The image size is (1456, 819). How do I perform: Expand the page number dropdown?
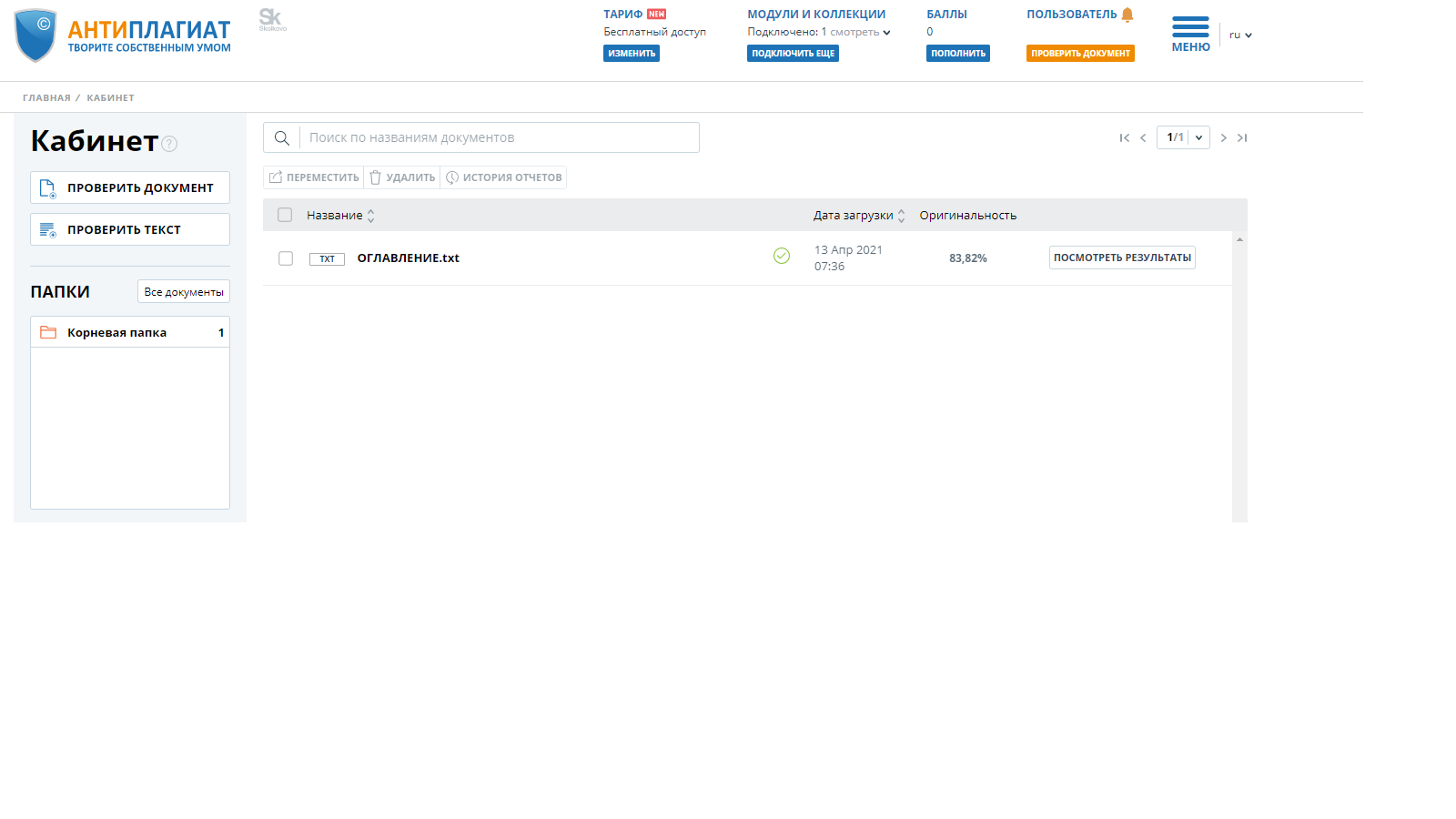(1198, 138)
